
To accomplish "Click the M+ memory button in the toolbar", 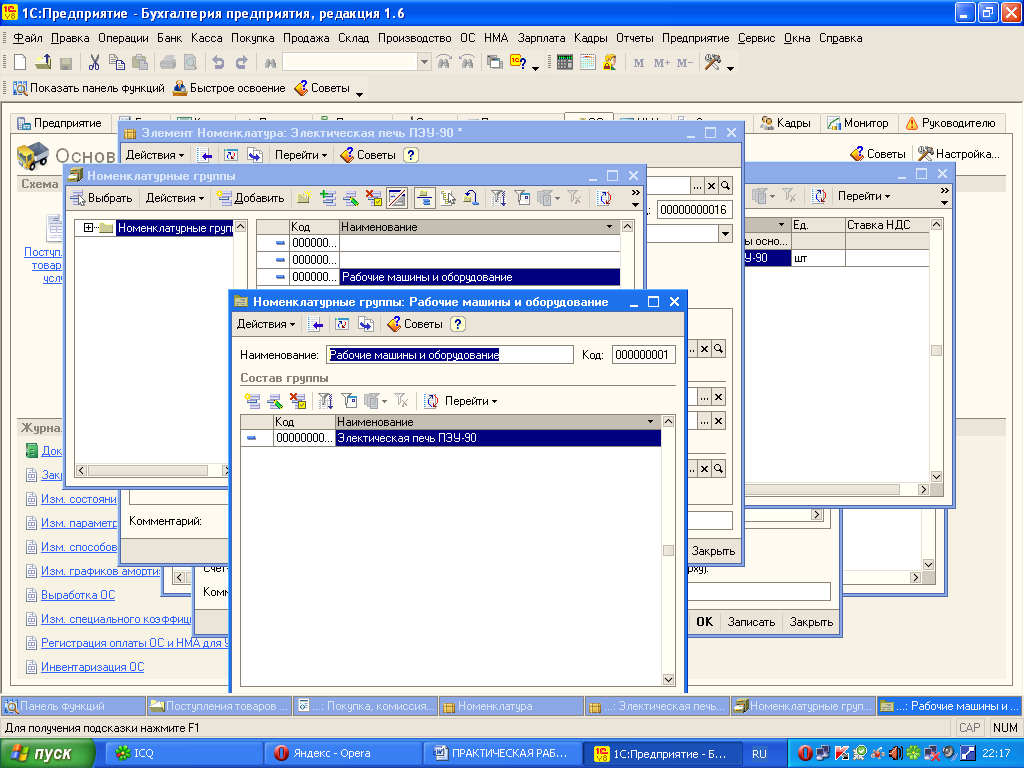I will coord(662,63).
